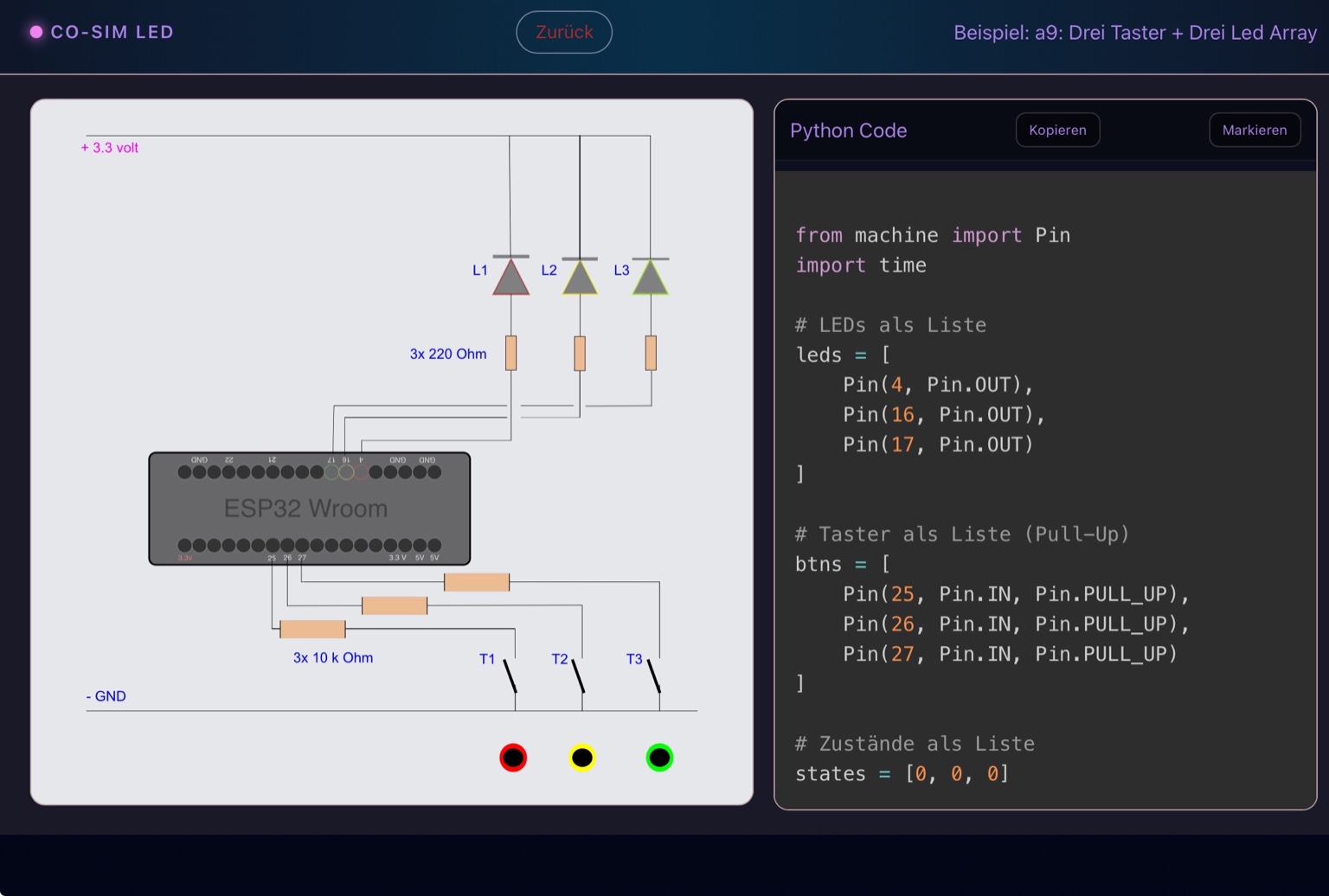Click the CO-SIM LED logo title
This screenshot has width=1329, height=896.
[112, 32]
